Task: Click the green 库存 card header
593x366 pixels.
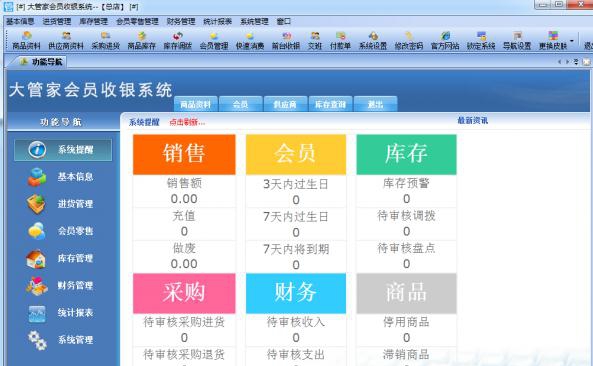Action: [x=406, y=155]
